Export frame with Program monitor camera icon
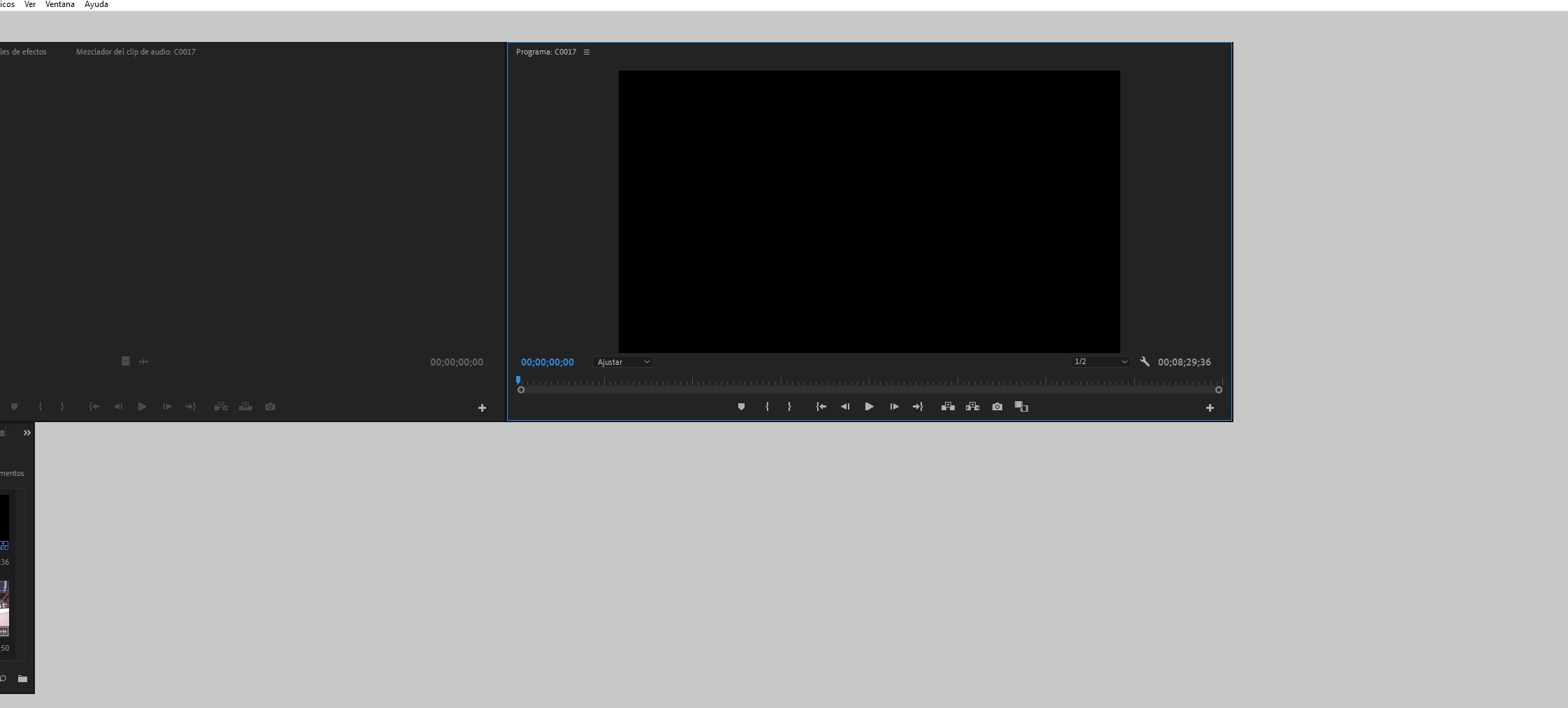The height and width of the screenshot is (708, 1568). [997, 407]
